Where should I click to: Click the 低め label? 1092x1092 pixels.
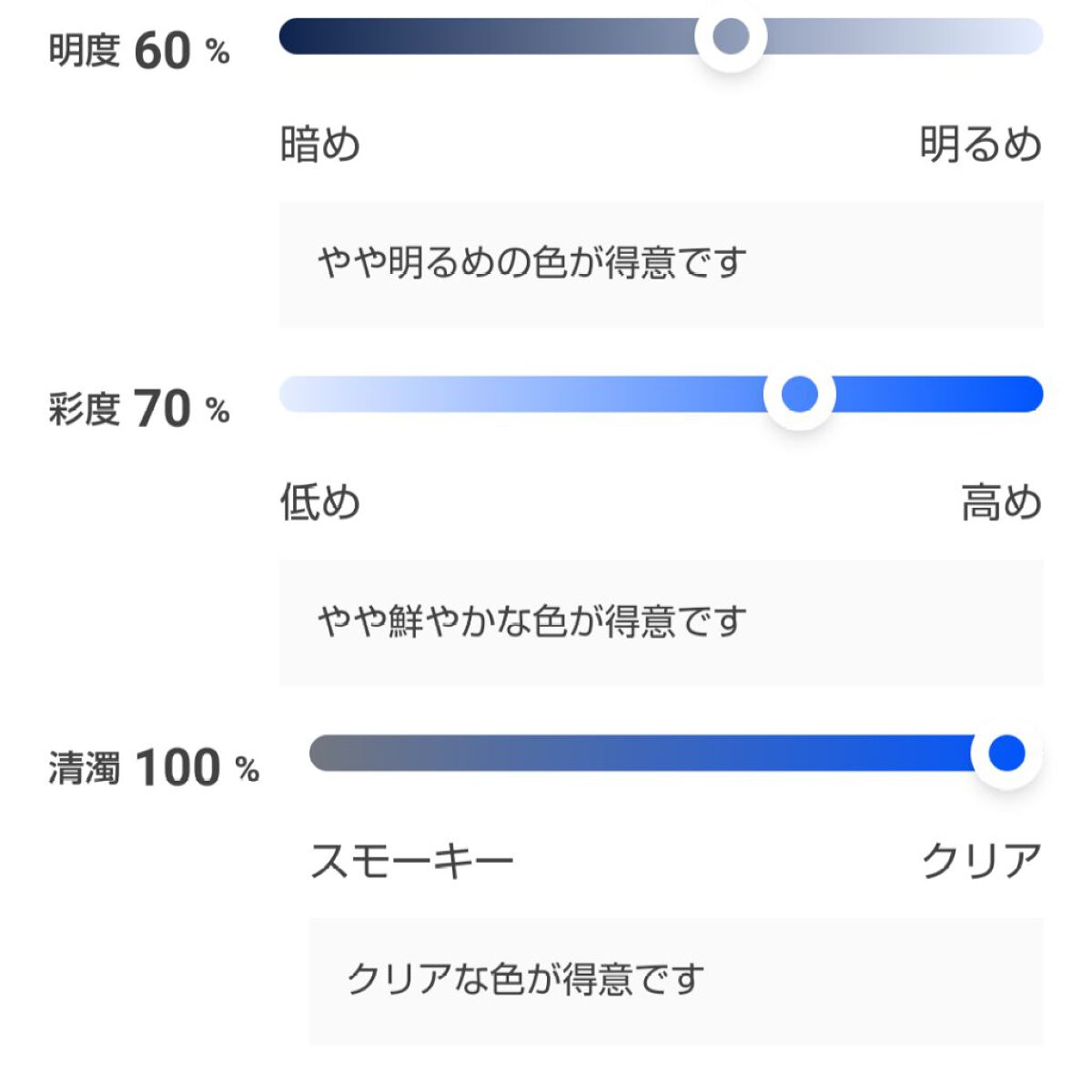318,500
